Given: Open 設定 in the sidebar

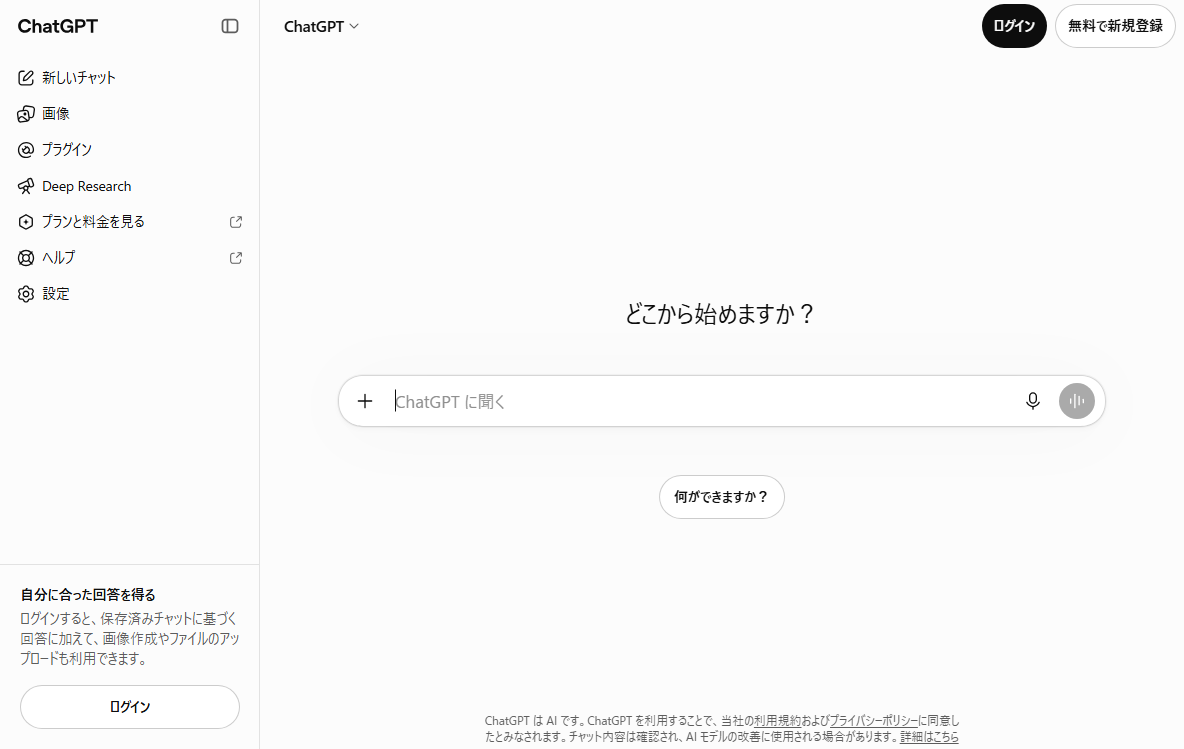Looking at the screenshot, I should 129,294.
